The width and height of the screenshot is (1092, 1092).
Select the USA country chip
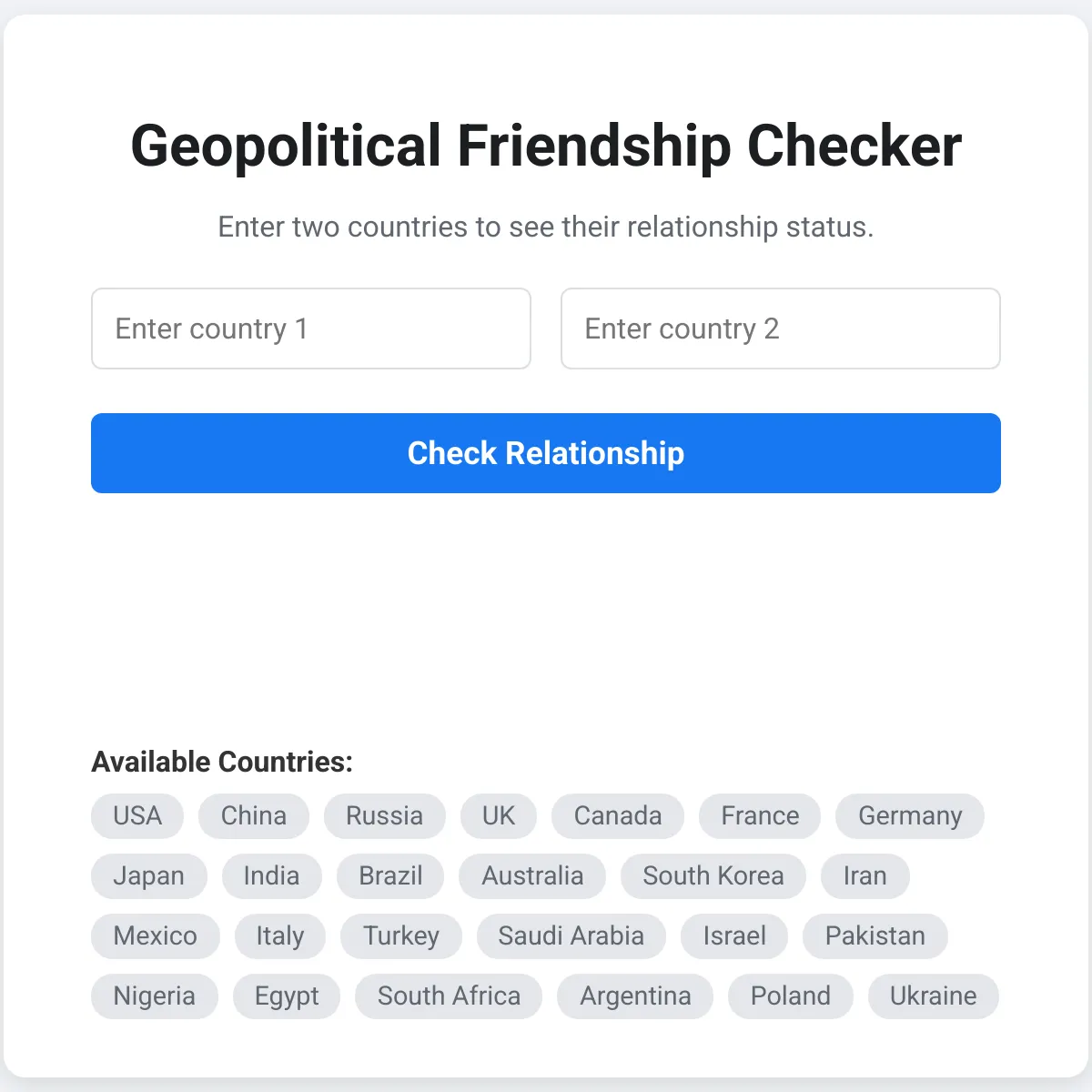137,815
